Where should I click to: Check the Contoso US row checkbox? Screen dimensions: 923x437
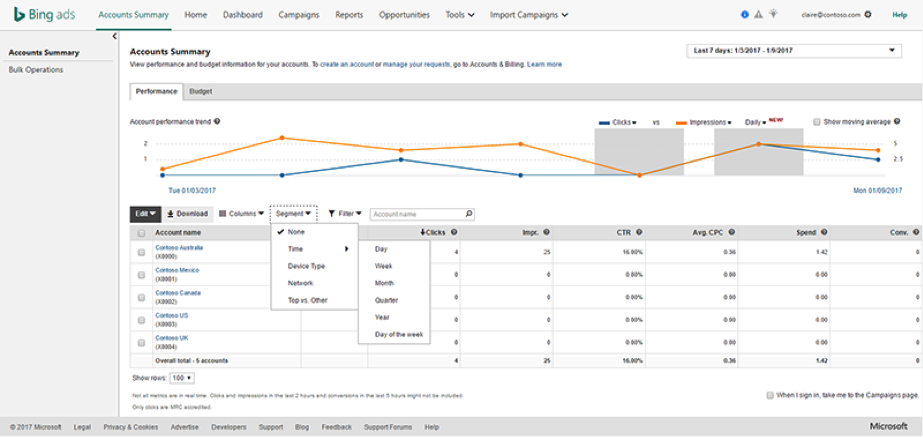[141, 320]
